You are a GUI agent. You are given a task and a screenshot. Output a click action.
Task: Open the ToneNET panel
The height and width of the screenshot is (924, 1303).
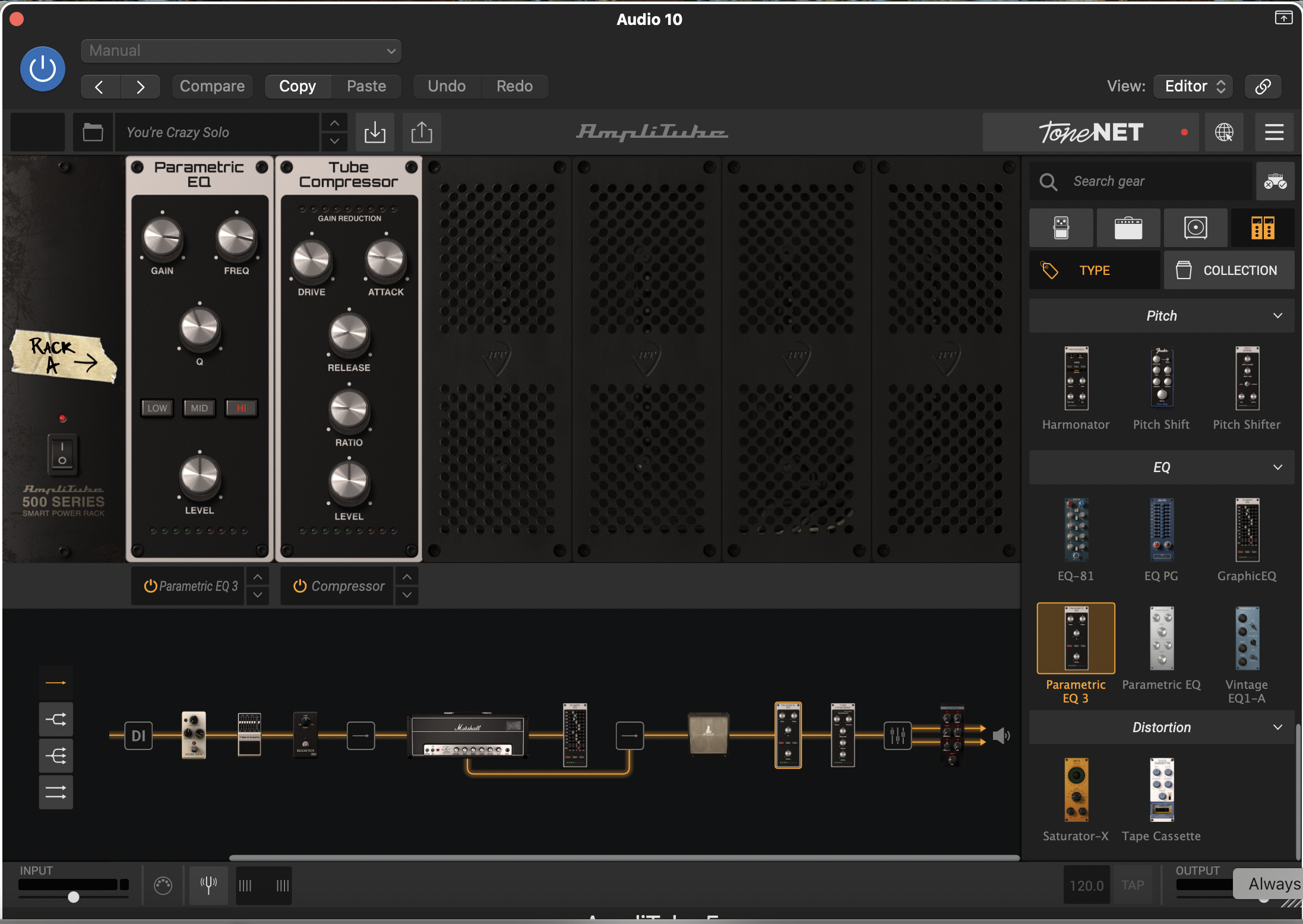point(1090,132)
